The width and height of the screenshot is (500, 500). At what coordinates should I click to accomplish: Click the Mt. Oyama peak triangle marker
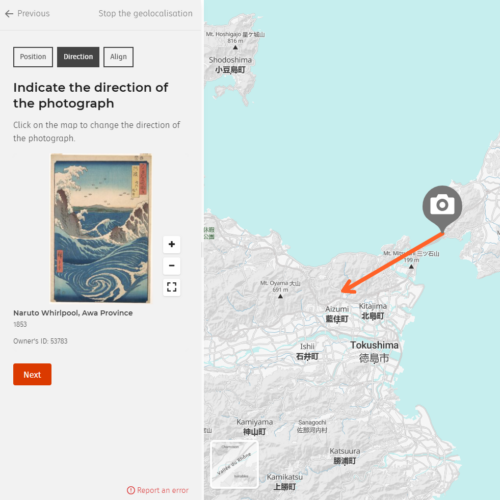[x=280, y=296]
